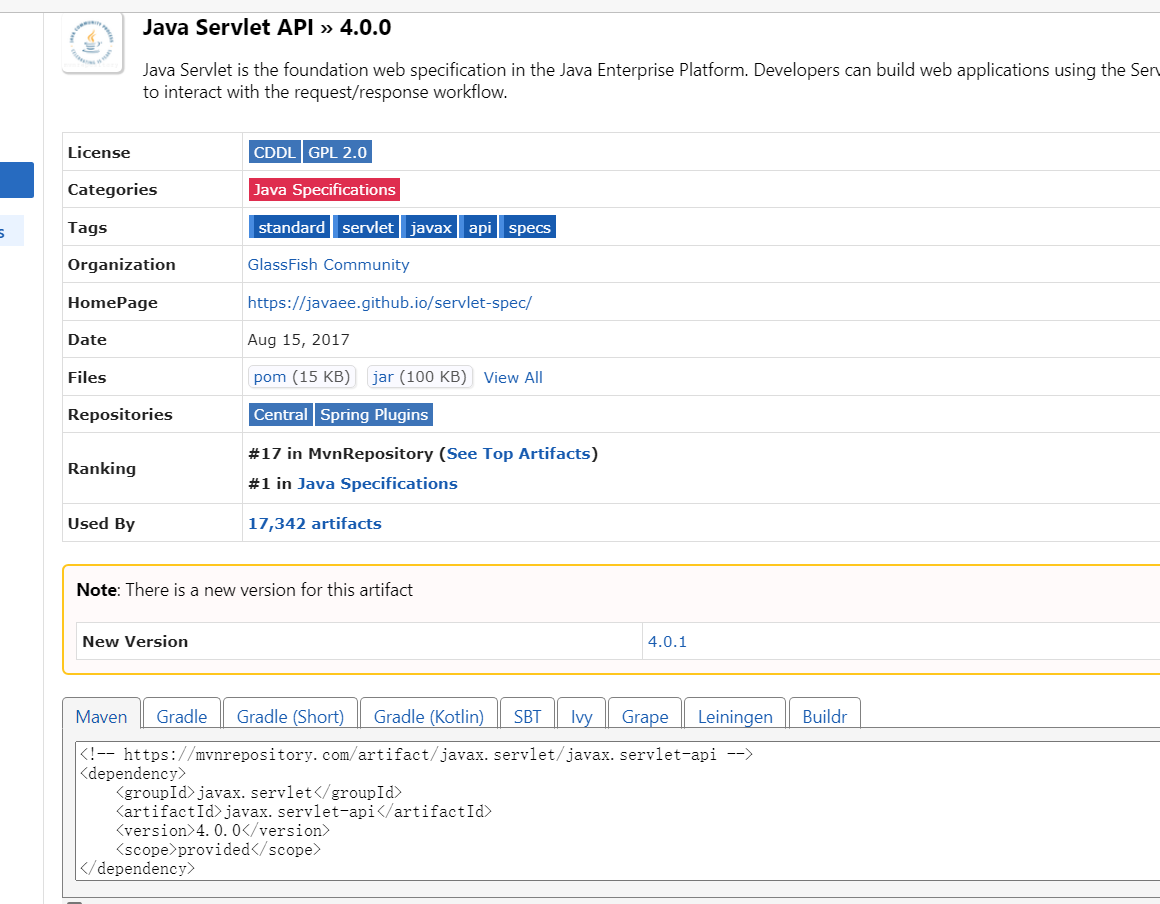This screenshot has width=1160, height=904.
Task: Open GlassFish Community organization link
Action: tap(328, 265)
